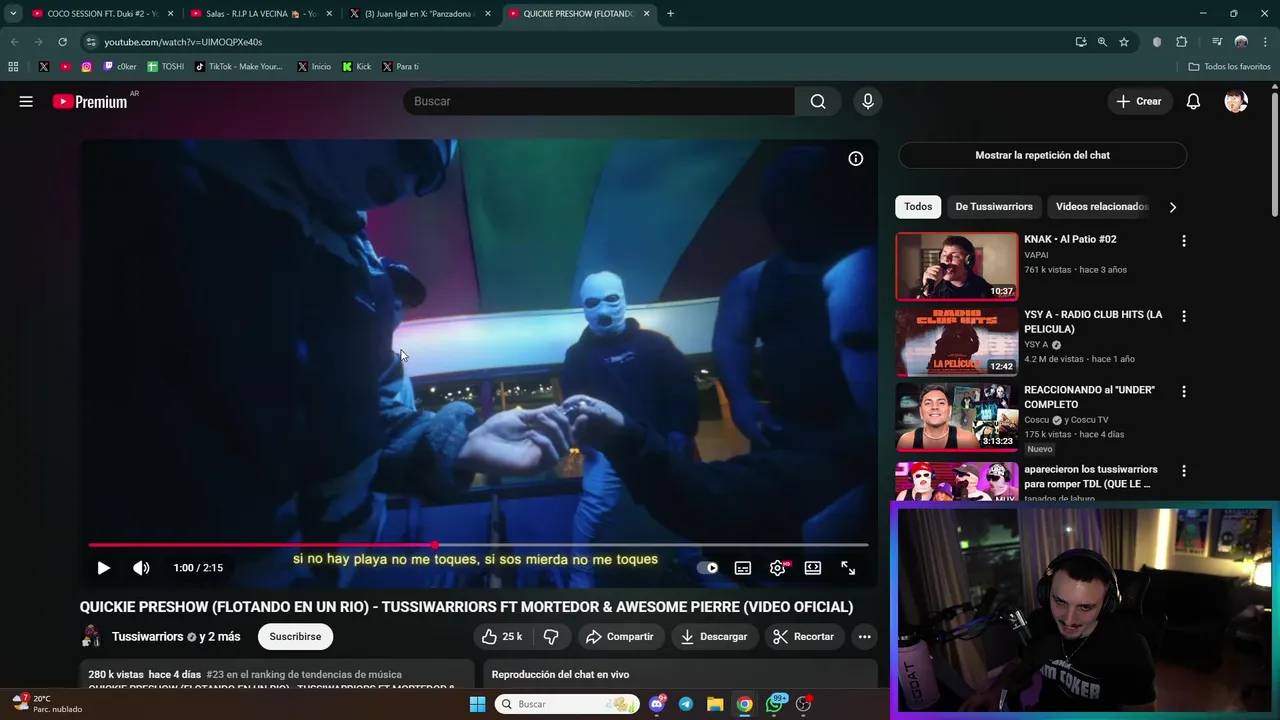Image resolution: width=1280 pixels, height=720 pixels.
Task: Reload the page
Action: [x=62, y=42]
